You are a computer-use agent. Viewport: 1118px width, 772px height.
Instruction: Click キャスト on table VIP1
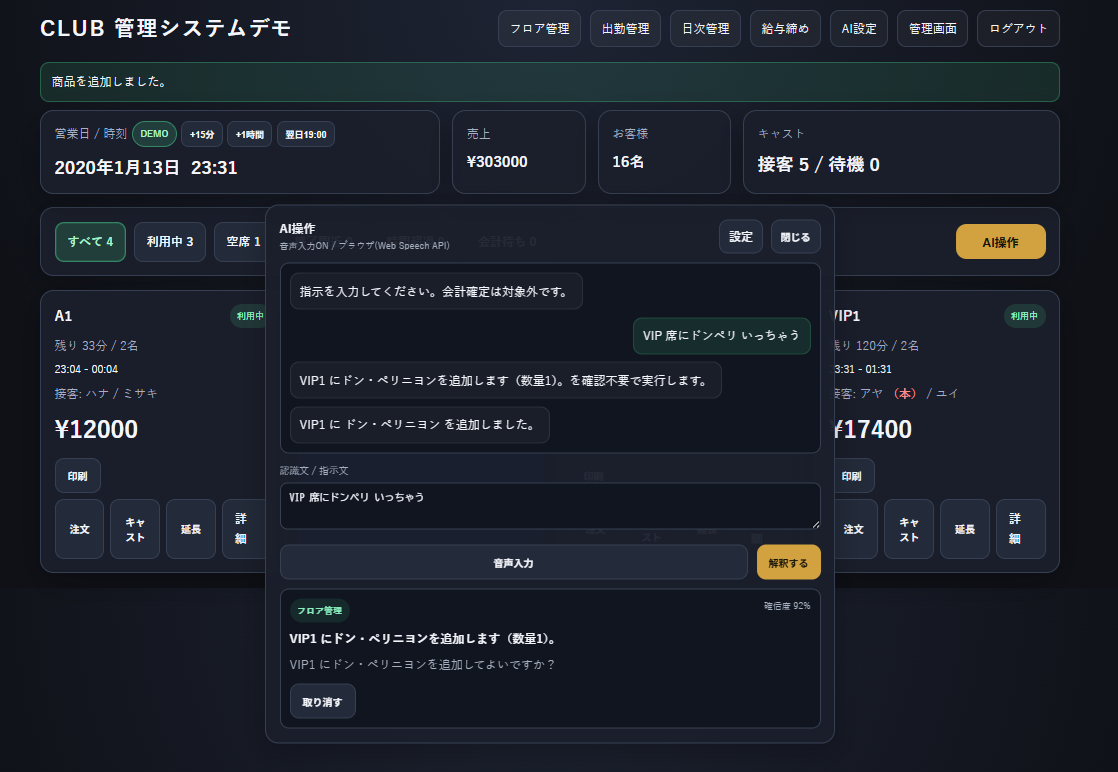click(908, 529)
